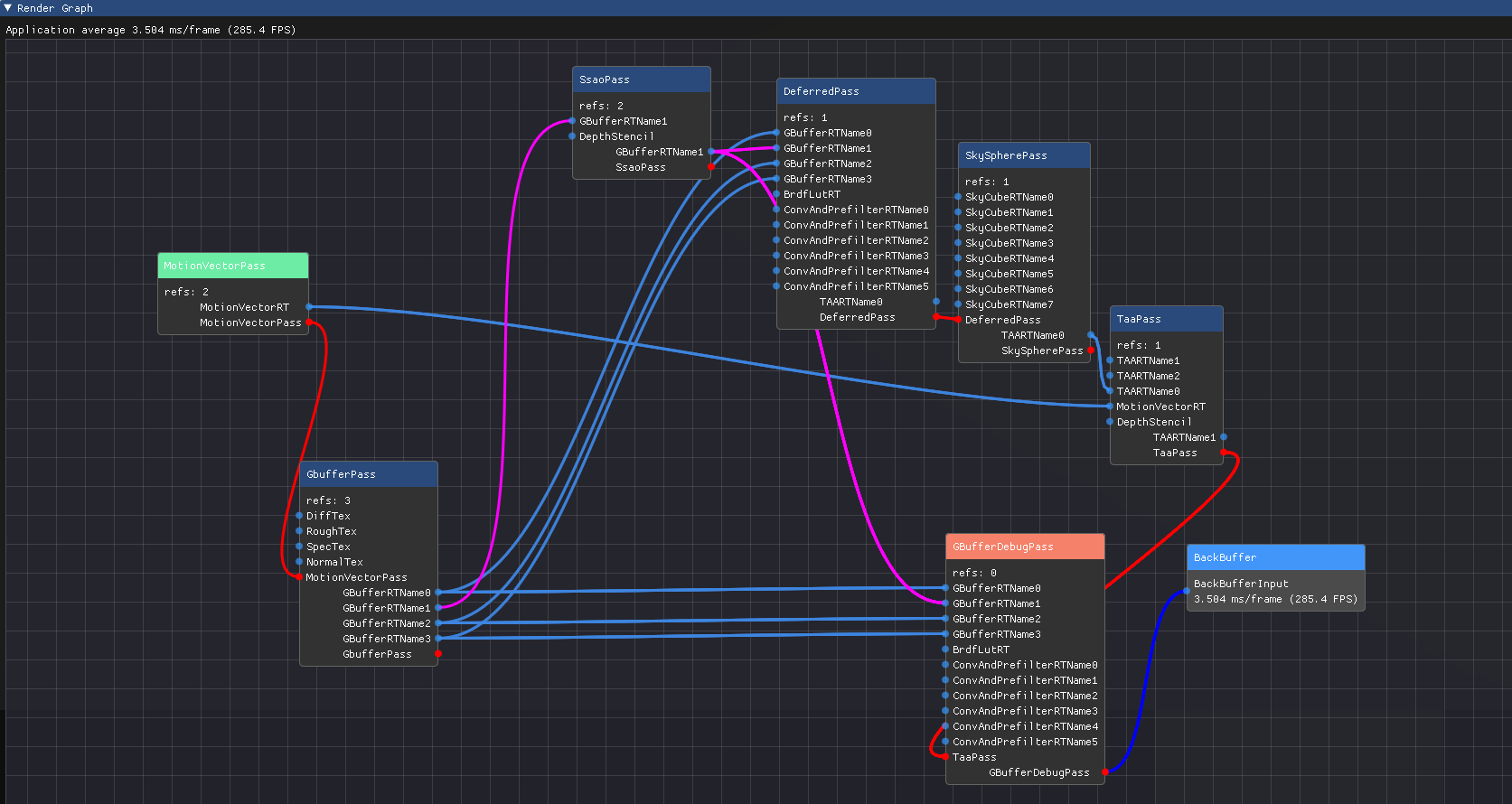Click the Render Graph window title text
Image resolution: width=1512 pixels, height=804 pixels.
54,8
